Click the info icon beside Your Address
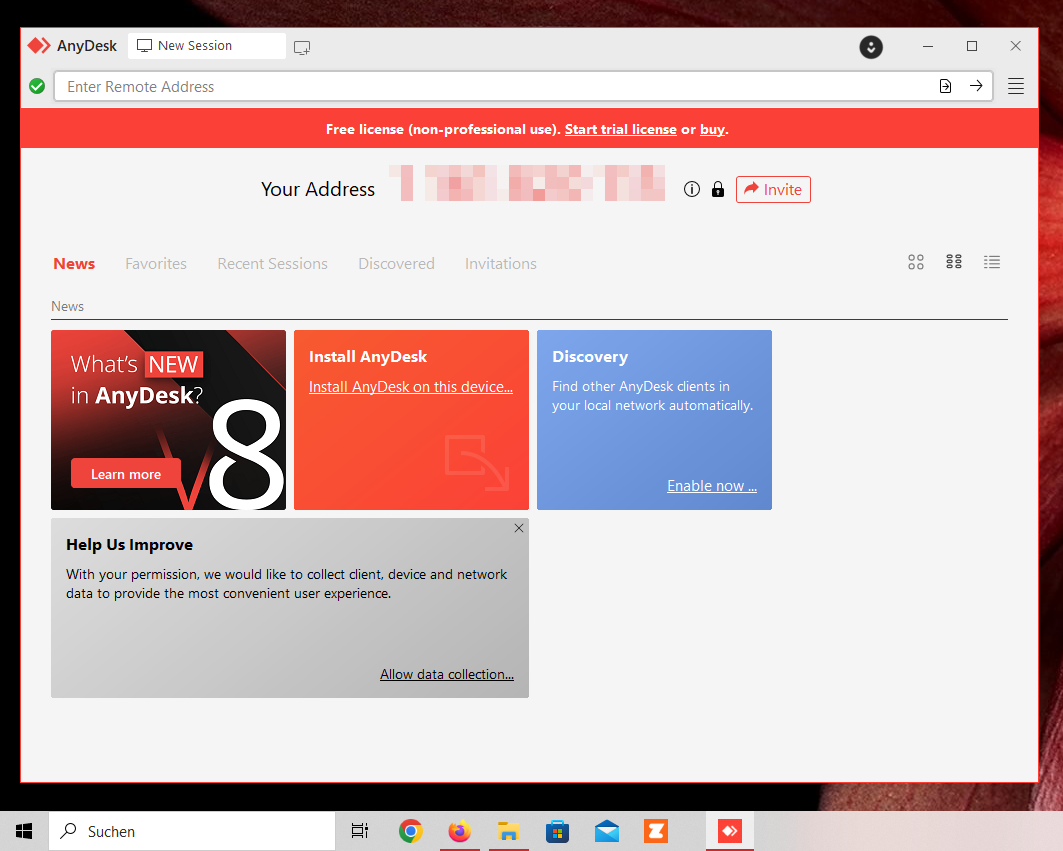The height and width of the screenshot is (851, 1063). pos(691,189)
